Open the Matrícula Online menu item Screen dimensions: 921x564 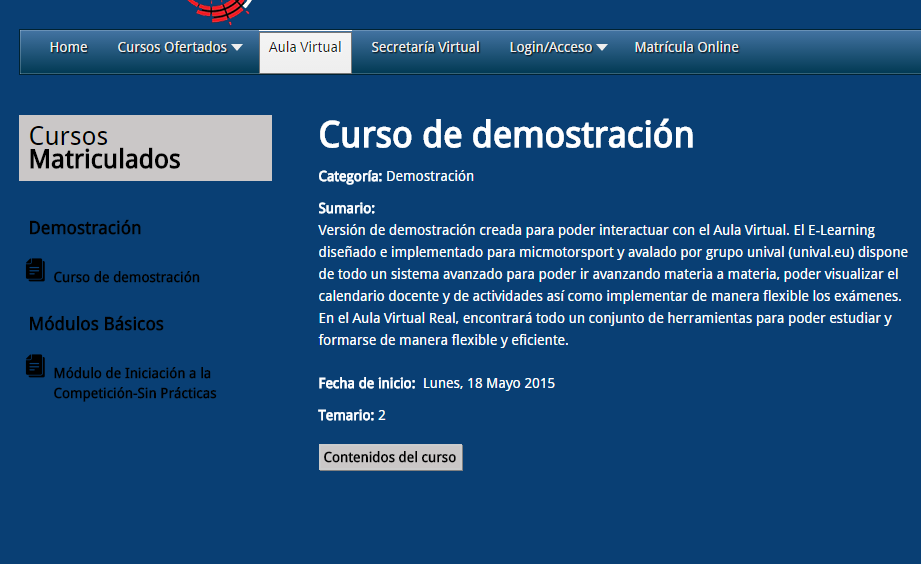686,48
